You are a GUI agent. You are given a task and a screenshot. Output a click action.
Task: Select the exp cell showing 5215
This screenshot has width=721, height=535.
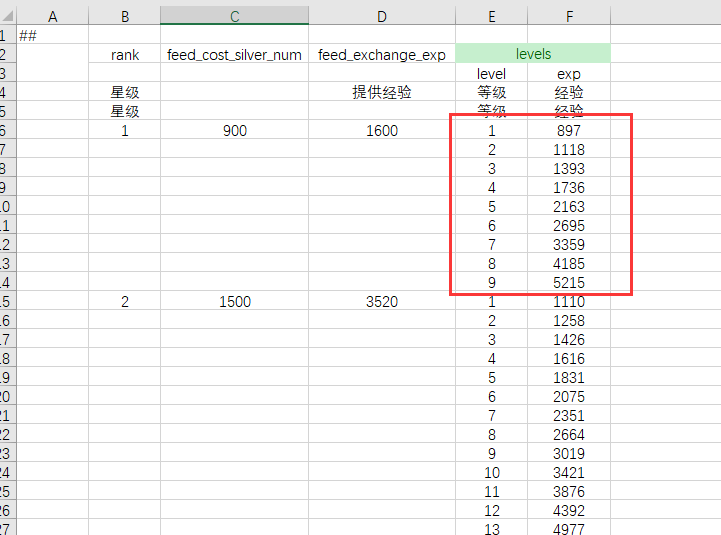(569, 283)
